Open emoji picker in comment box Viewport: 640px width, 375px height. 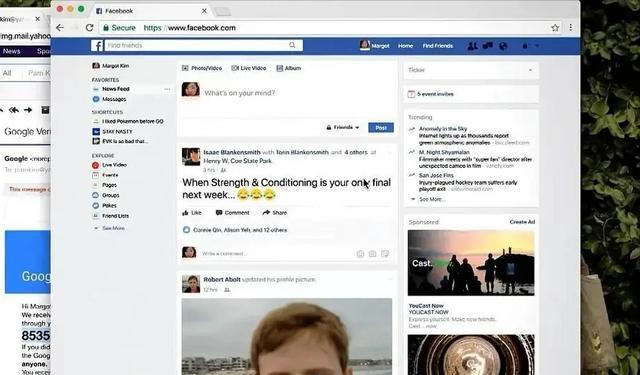pos(360,254)
